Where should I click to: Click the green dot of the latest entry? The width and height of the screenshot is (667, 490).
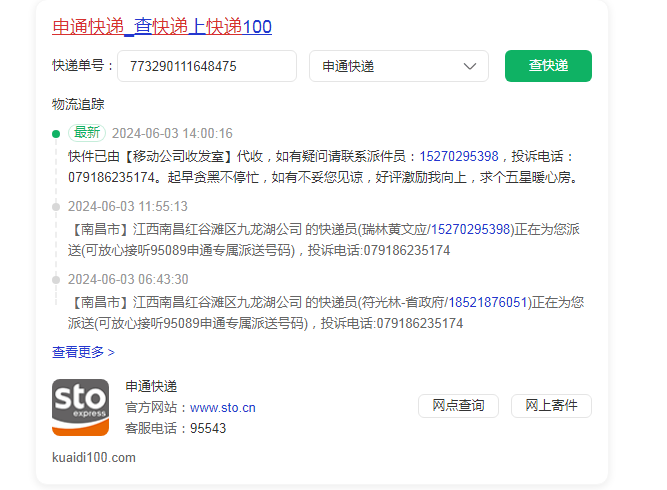pyautogui.click(x=56, y=134)
